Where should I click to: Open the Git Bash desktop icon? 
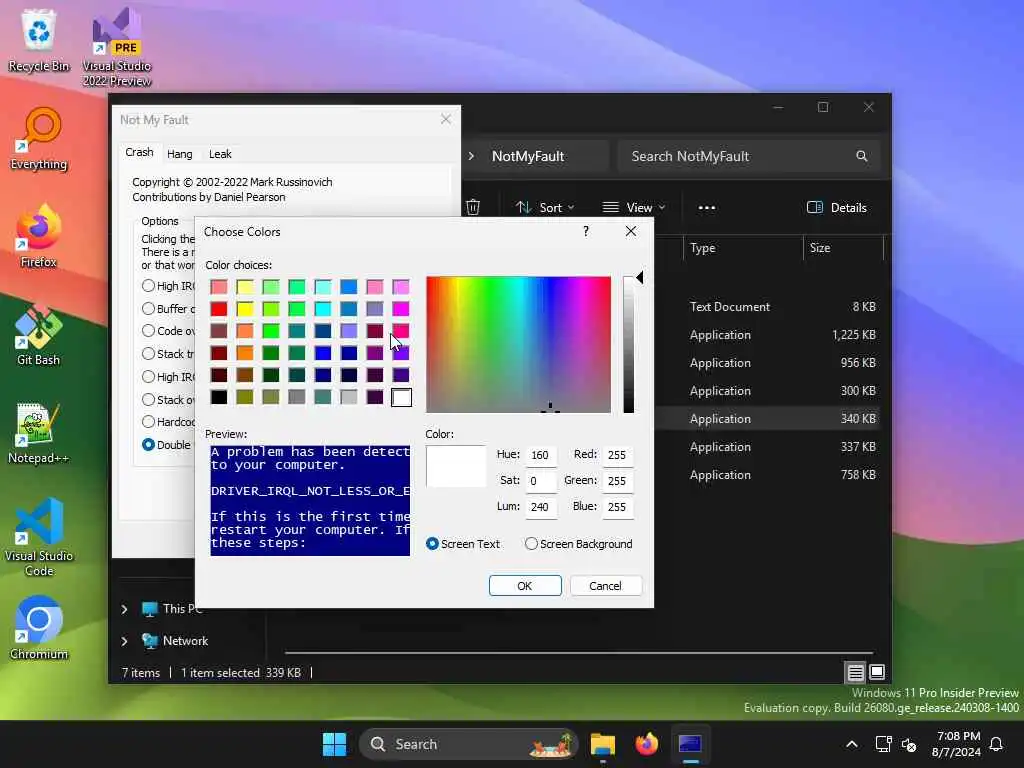click(39, 334)
